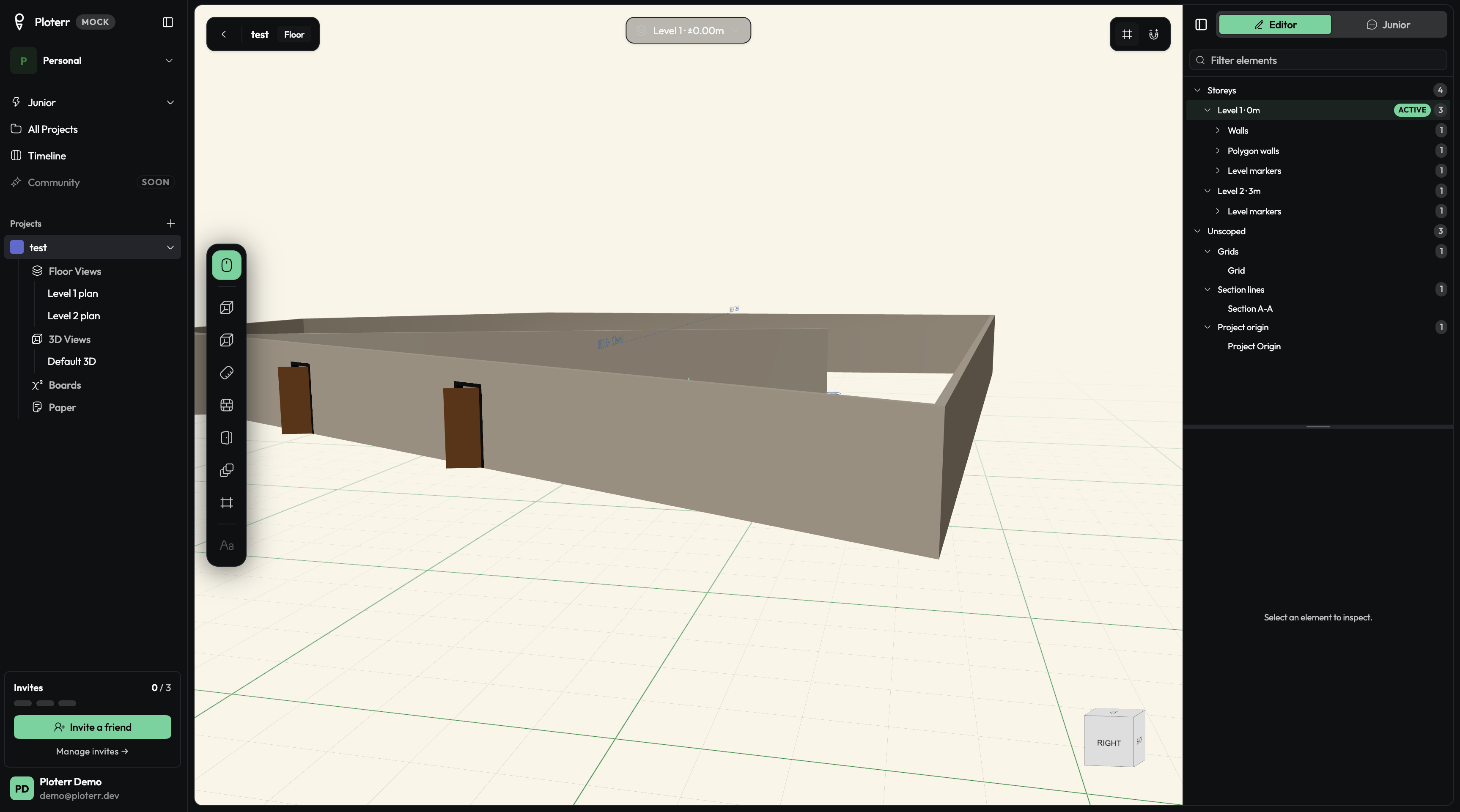Select the mouse pointer tool
Viewport: 1460px width, 812px height.
click(x=226, y=265)
